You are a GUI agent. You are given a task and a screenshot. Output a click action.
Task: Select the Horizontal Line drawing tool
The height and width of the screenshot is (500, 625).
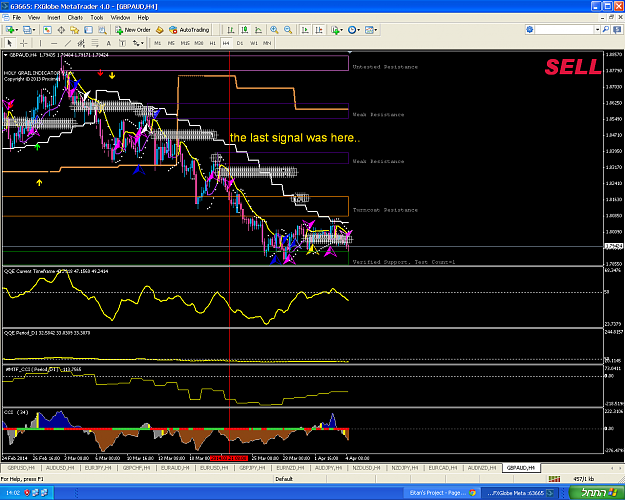[54, 43]
